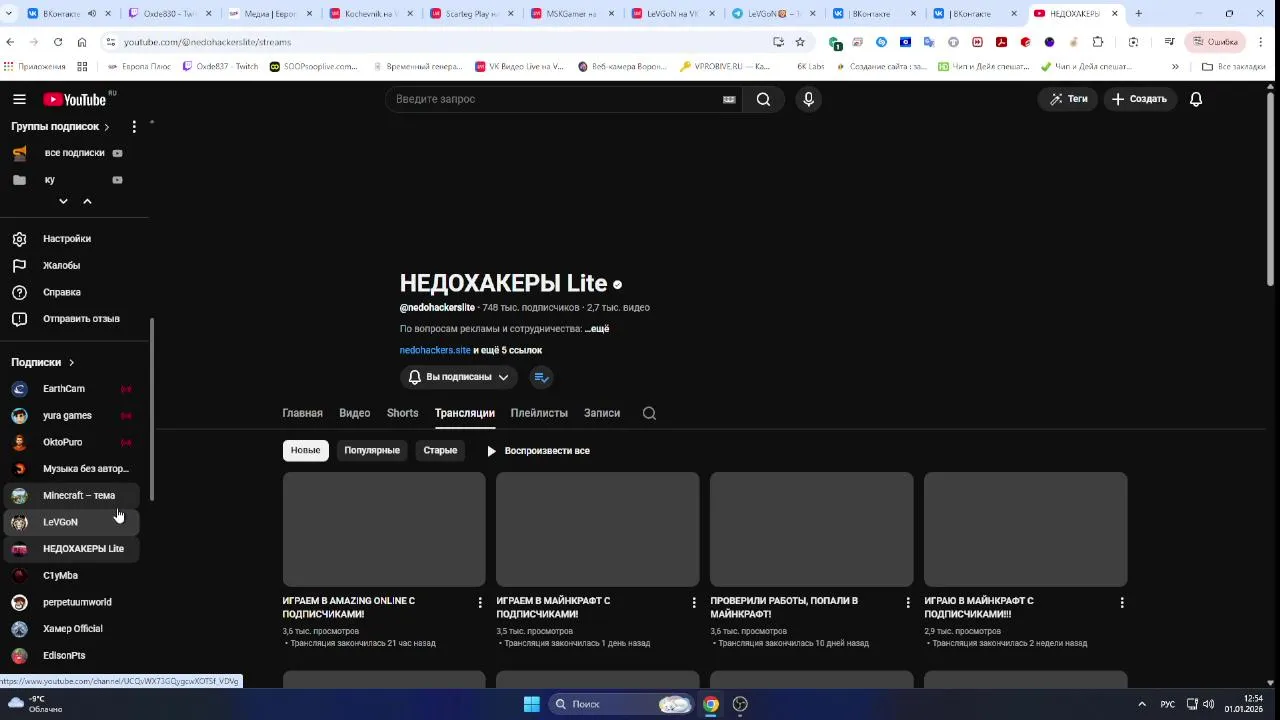The height and width of the screenshot is (720, 1280).
Task: Go to YouTube home via the logo
Action: click(x=75, y=99)
